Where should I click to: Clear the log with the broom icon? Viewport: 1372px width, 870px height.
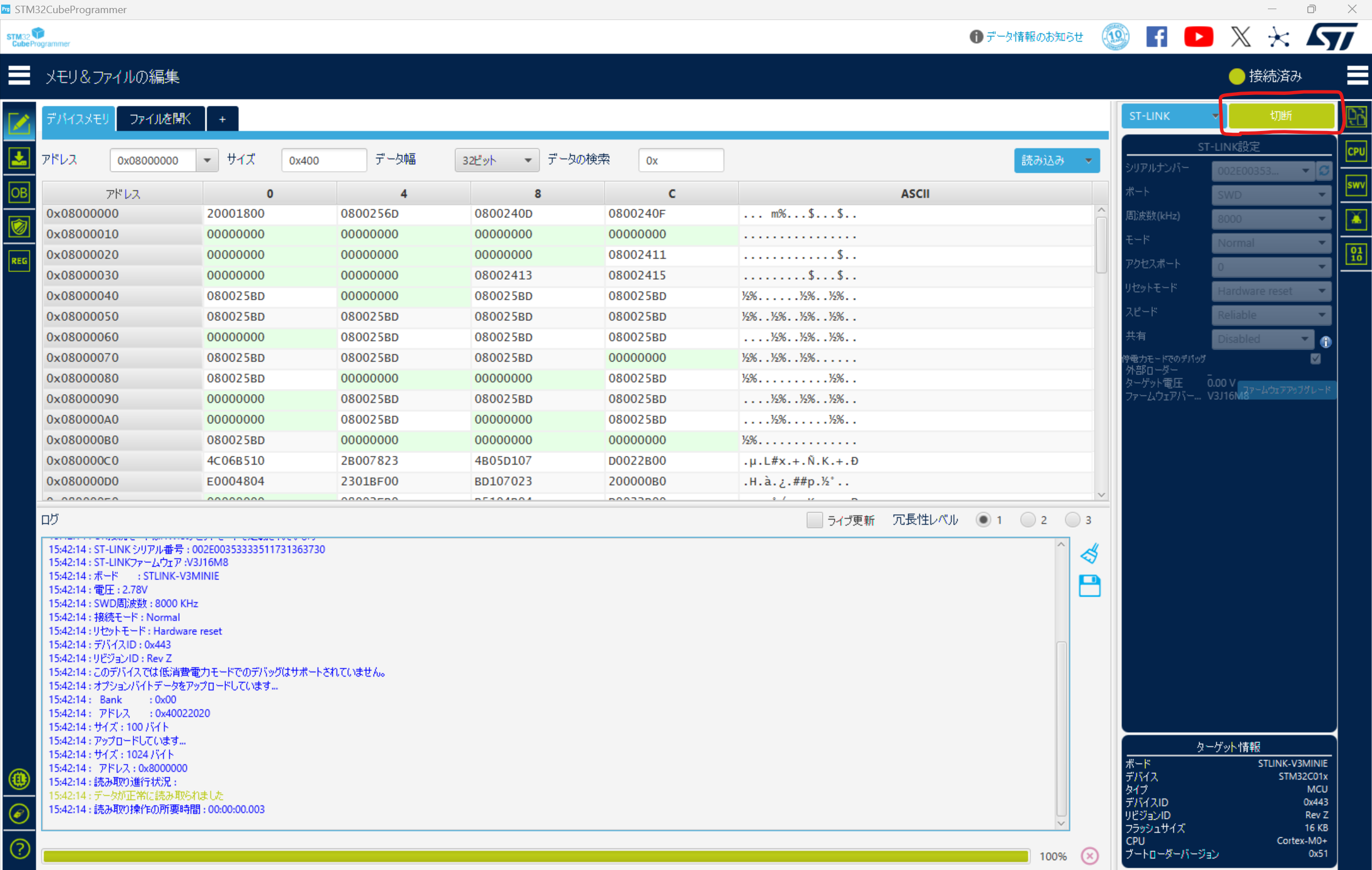pyautogui.click(x=1089, y=553)
